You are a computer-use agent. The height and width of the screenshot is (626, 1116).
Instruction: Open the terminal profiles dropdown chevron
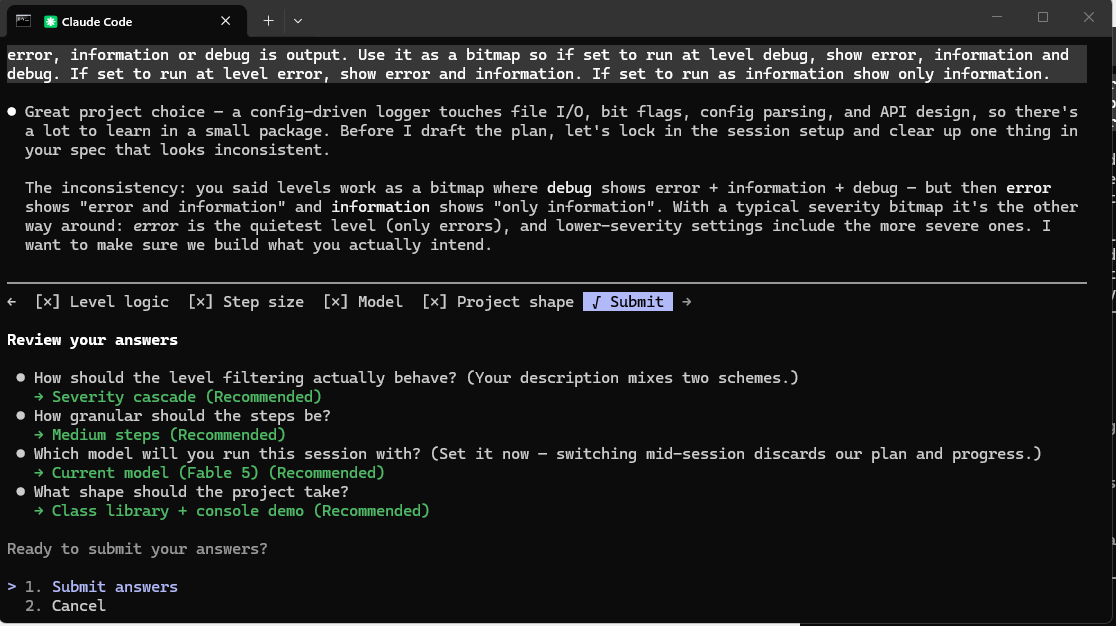click(298, 21)
